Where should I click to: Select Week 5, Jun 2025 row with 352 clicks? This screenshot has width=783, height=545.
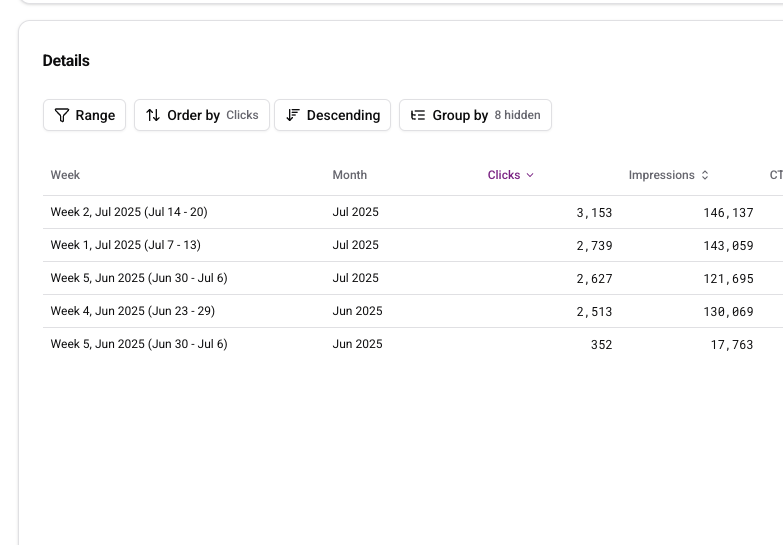[413, 344]
